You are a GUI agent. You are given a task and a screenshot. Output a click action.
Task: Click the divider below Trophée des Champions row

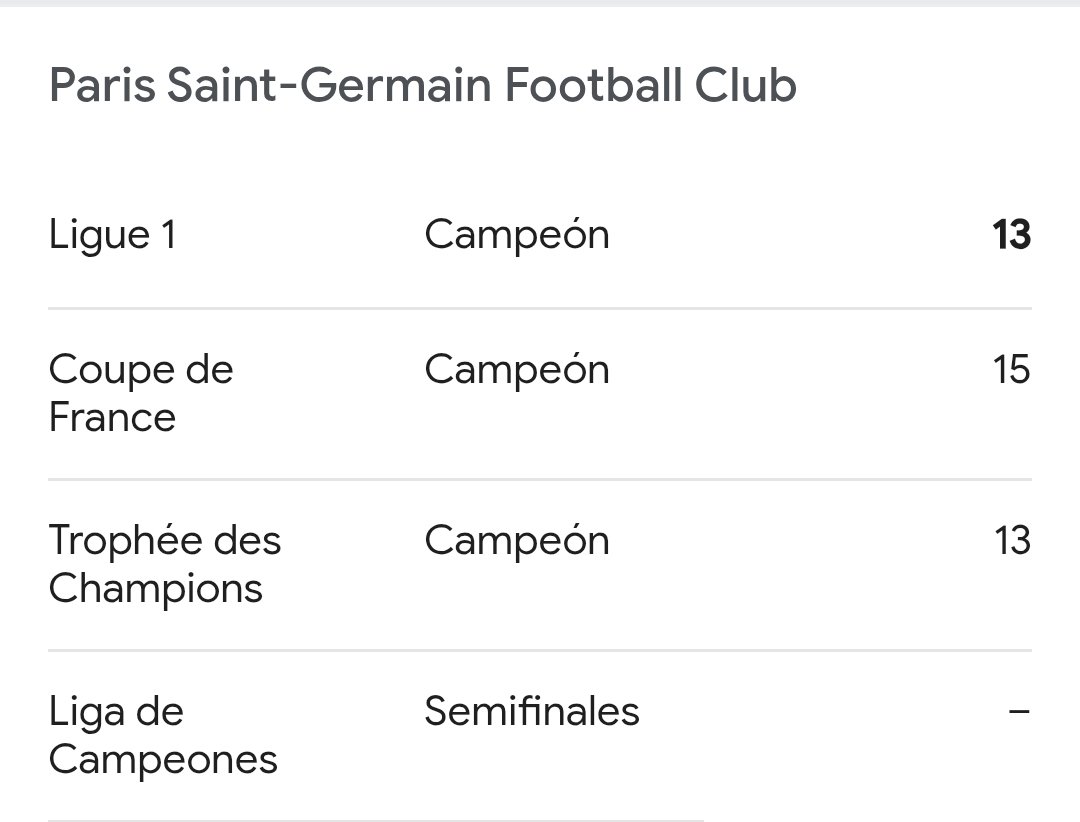(540, 650)
